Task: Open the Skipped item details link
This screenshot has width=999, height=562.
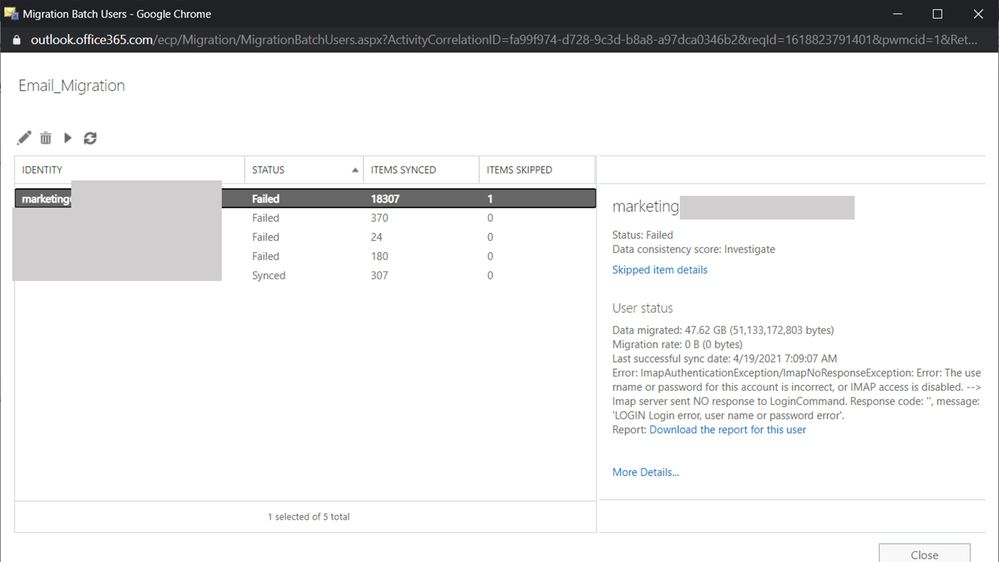Action: click(659, 270)
